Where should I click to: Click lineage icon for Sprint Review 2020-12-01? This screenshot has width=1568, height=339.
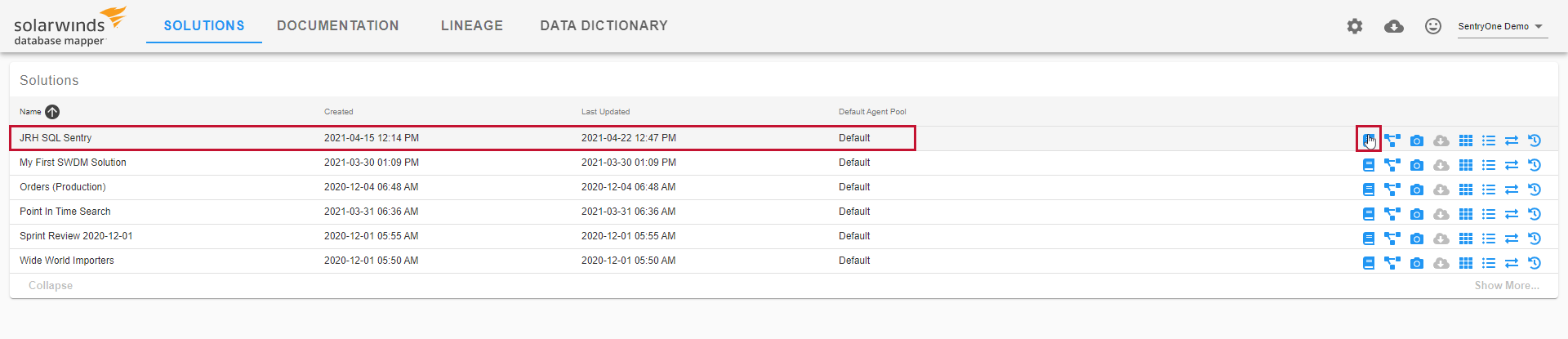click(1392, 239)
